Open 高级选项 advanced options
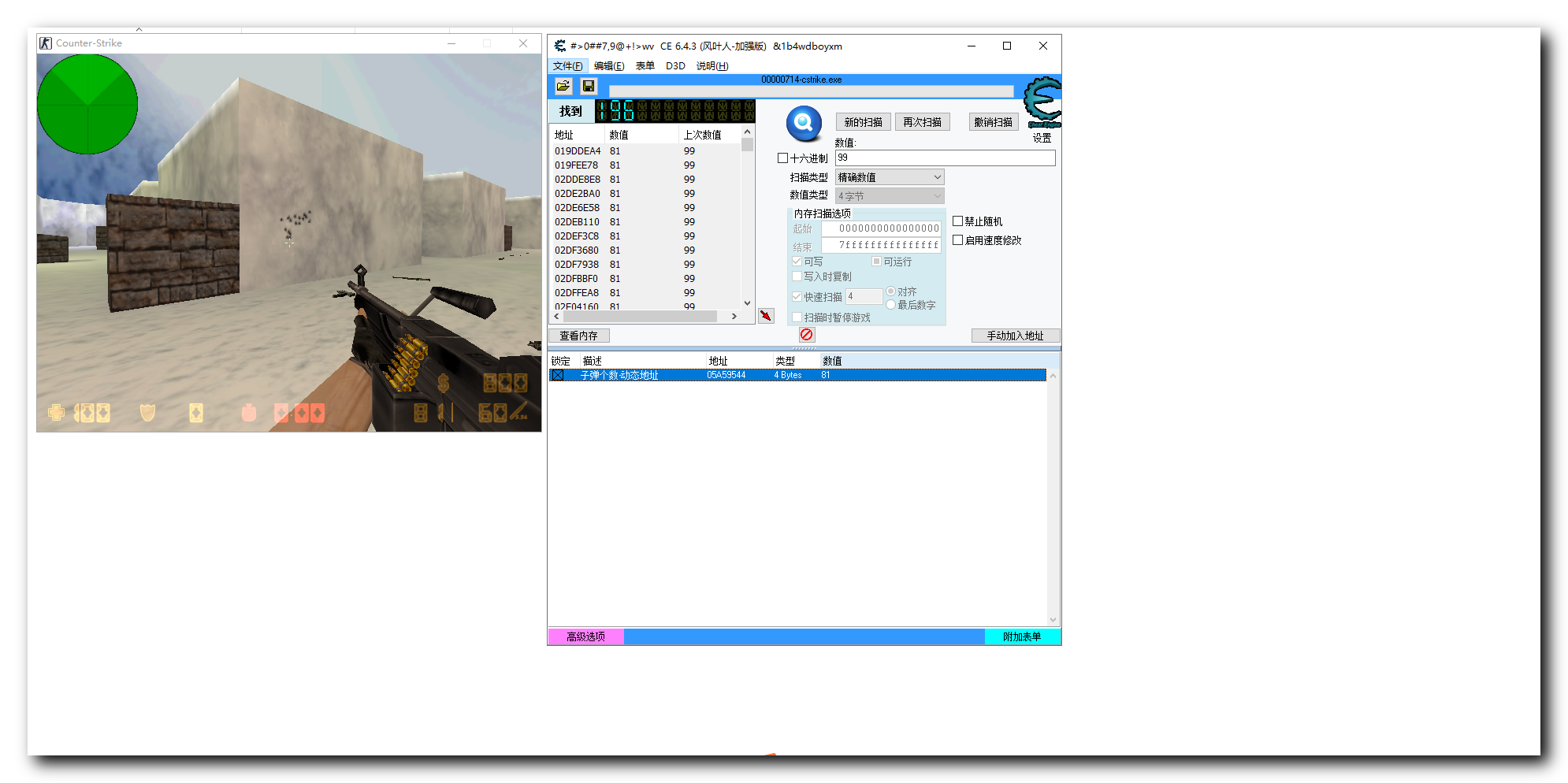 coord(586,636)
